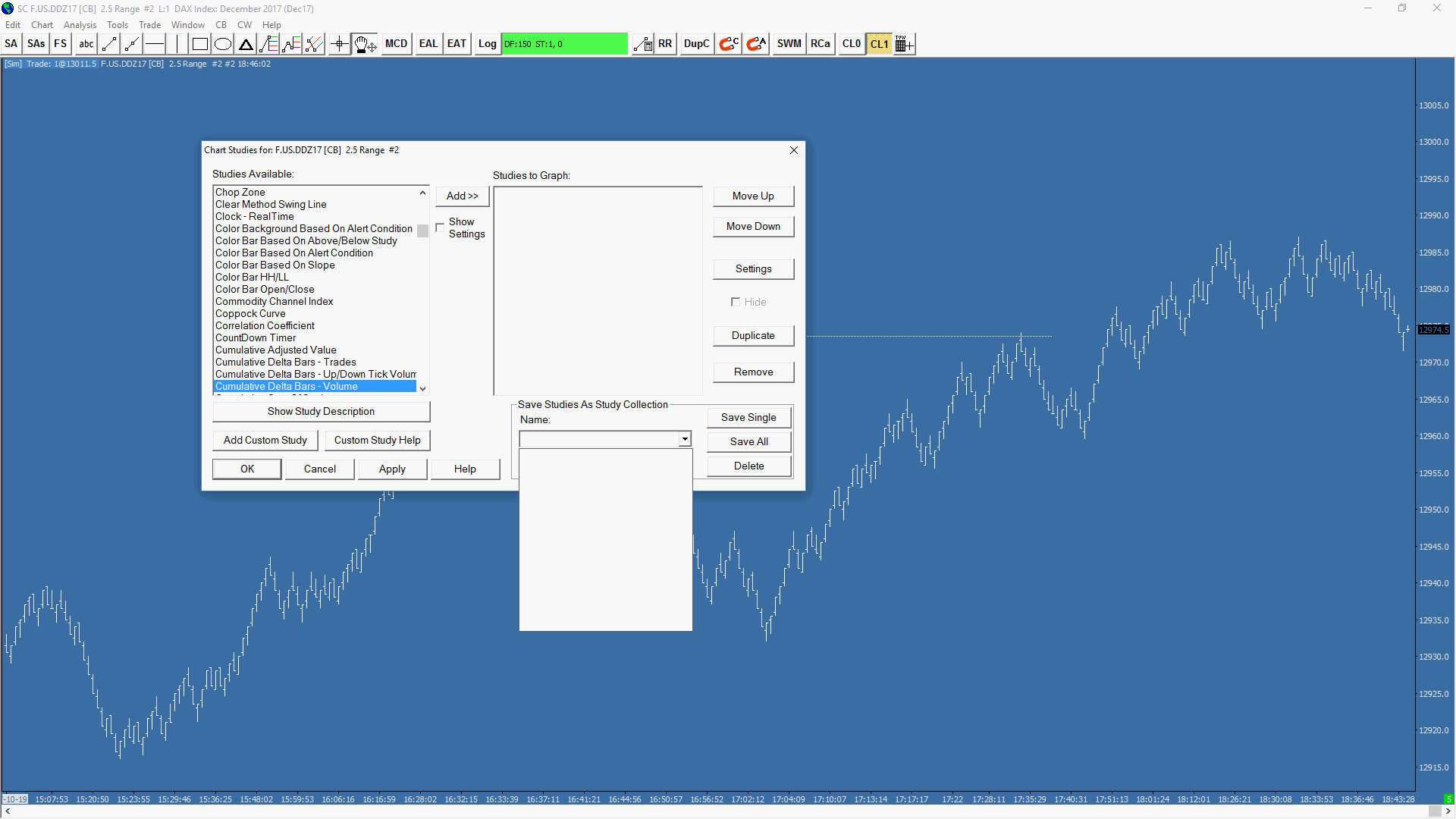Click the Add >> button

462,196
